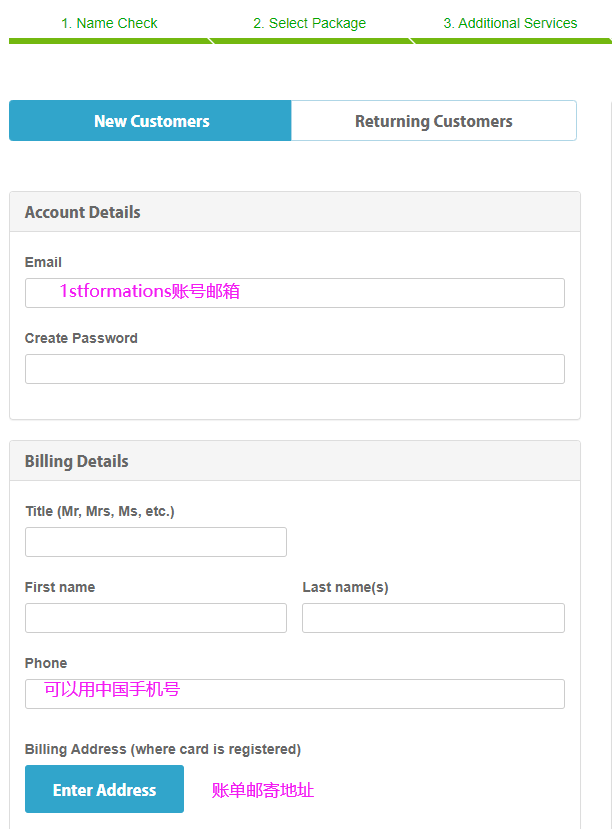Image resolution: width=612 pixels, height=829 pixels.
Task: Click the Account Details section header
Action: click(82, 211)
